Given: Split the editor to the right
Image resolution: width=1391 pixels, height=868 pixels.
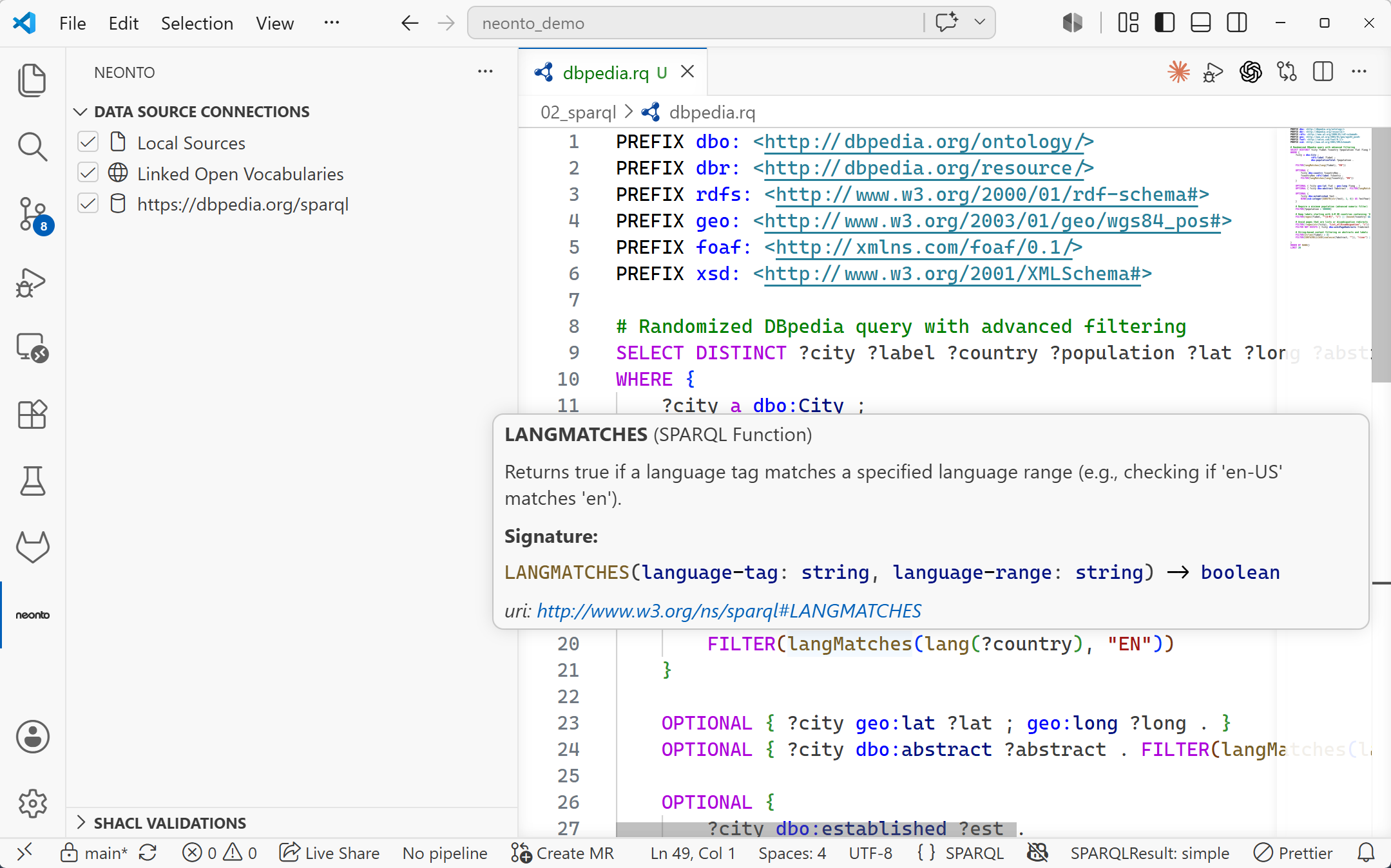Looking at the screenshot, I should pos(1323,72).
